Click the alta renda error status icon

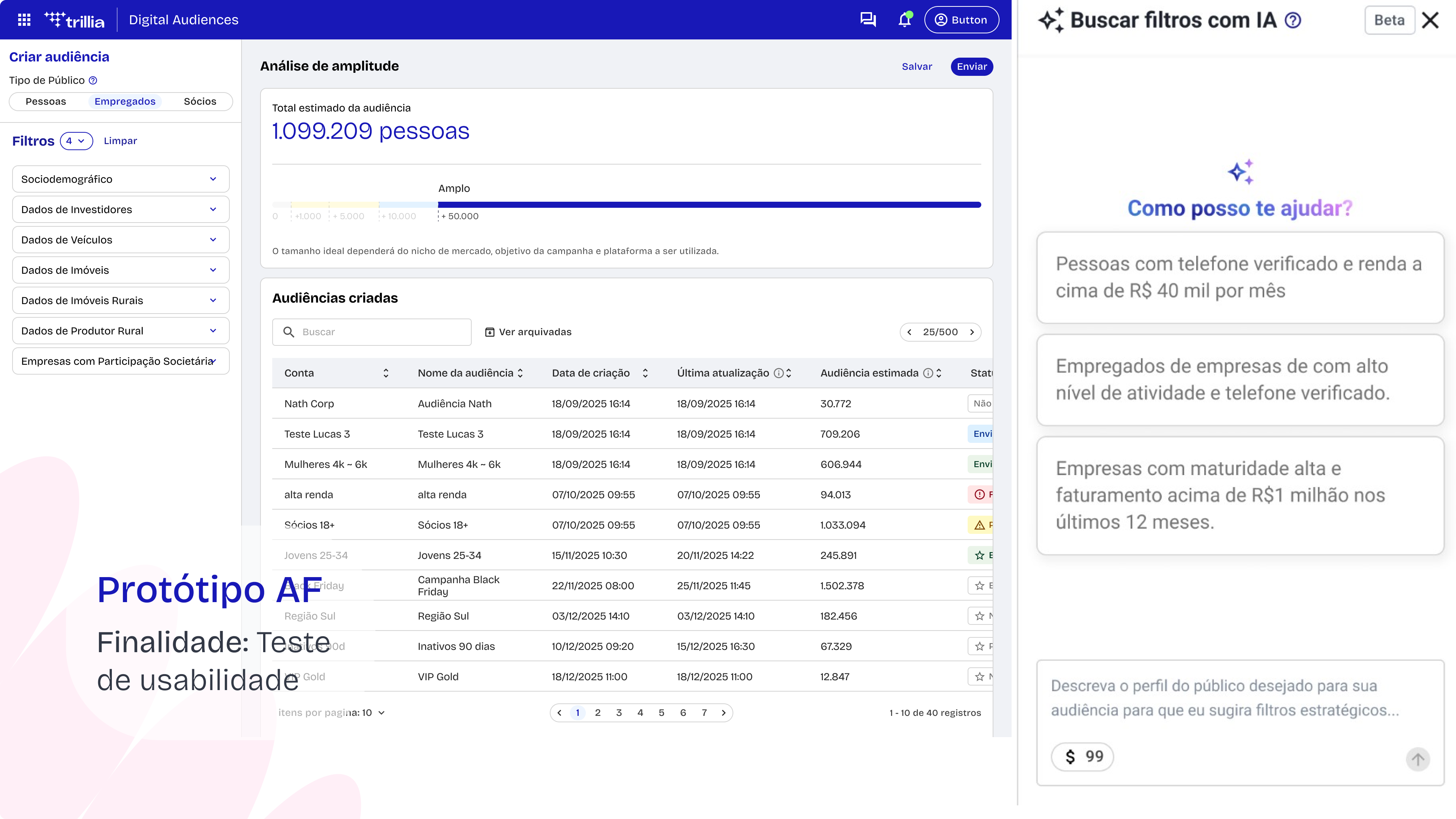[979, 494]
